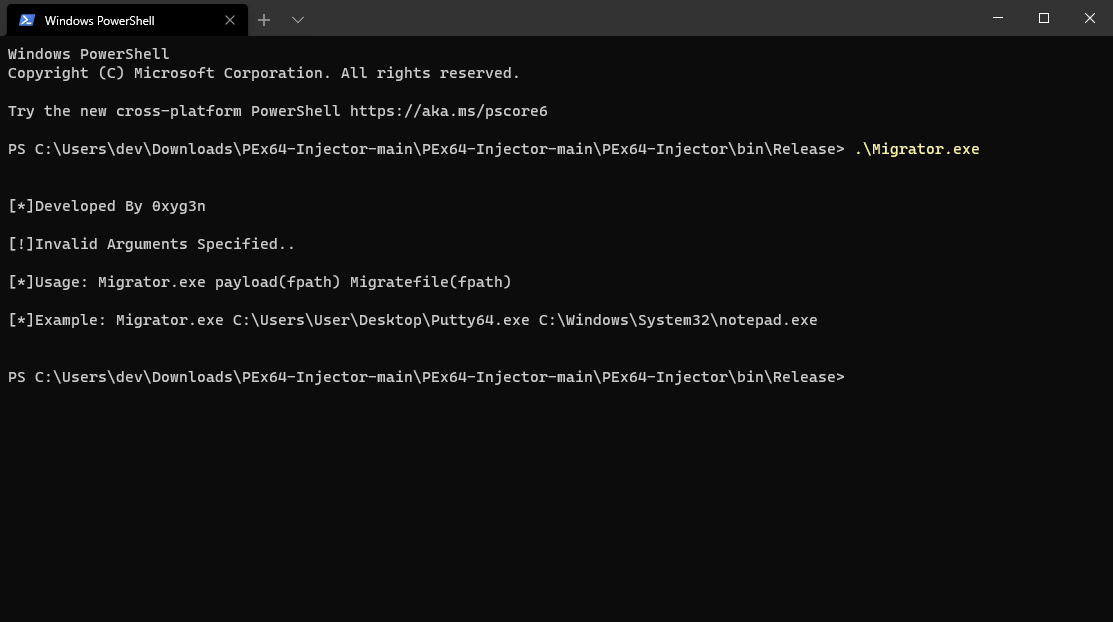Click the notepad.exe path in example
The height and width of the screenshot is (622, 1113).
click(x=677, y=320)
